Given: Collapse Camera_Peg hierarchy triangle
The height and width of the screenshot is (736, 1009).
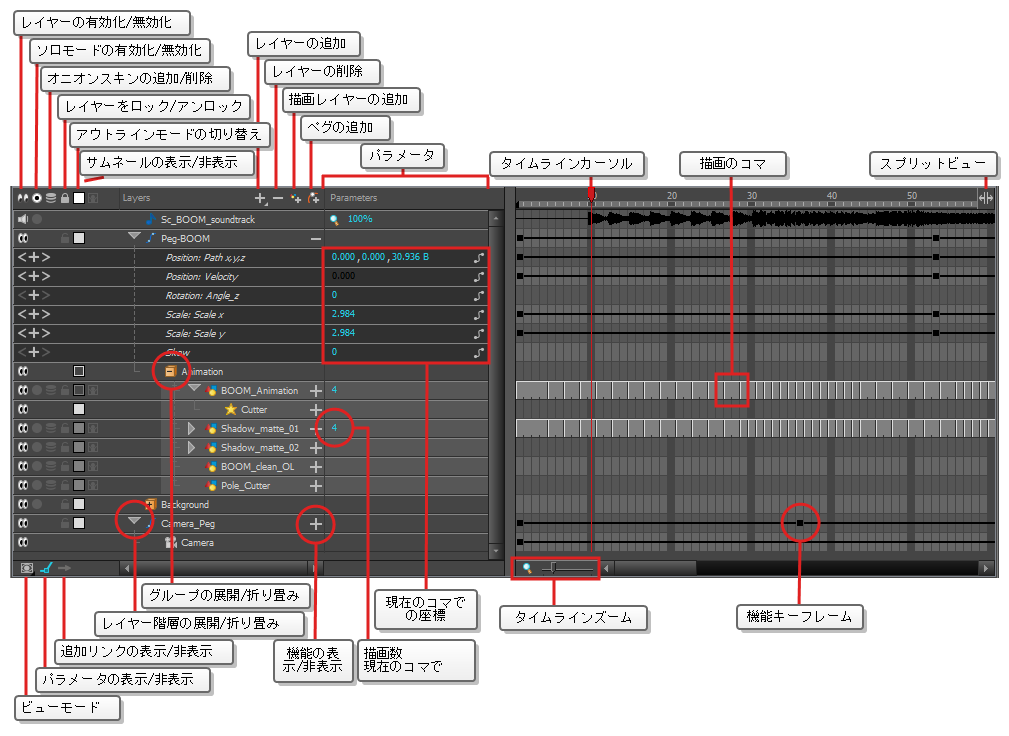Looking at the screenshot, I should coord(134,520).
